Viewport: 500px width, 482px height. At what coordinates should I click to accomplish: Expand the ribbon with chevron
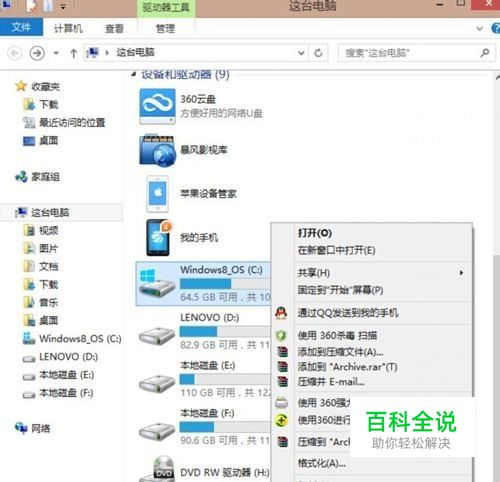pyautogui.click(x=480, y=29)
